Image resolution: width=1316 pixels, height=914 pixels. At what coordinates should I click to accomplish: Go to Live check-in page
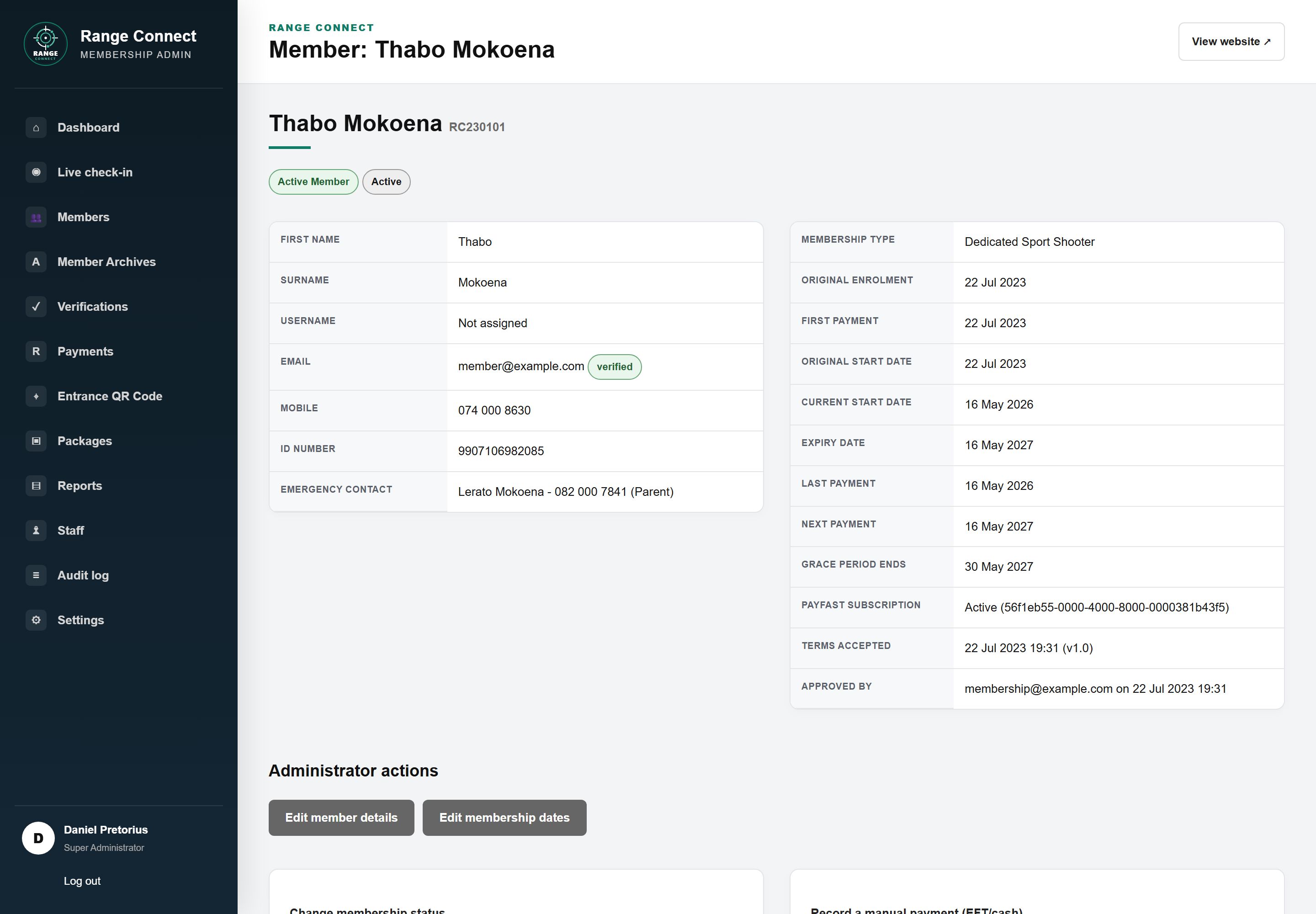(95, 172)
